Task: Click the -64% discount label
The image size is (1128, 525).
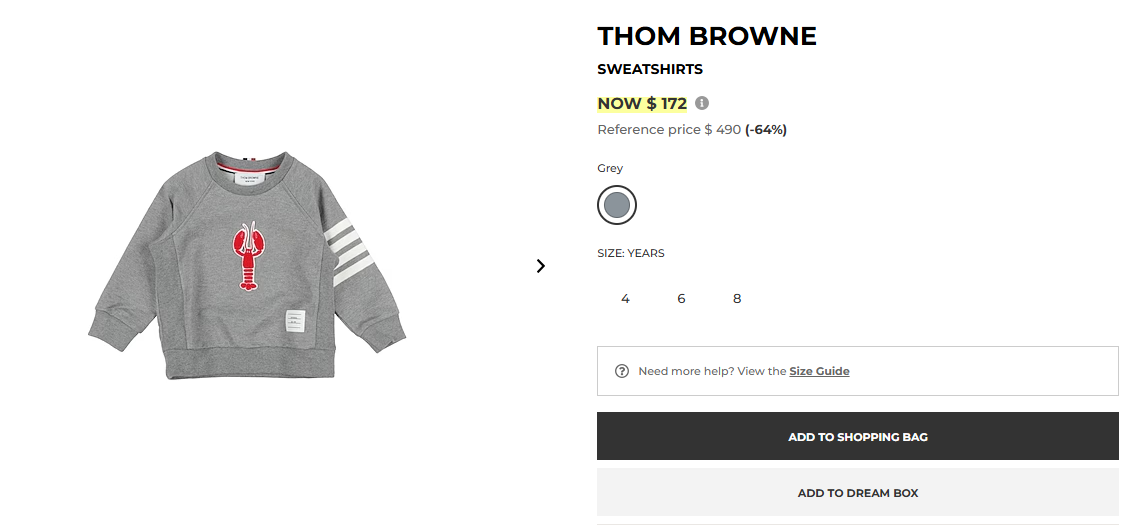Action: tap(766, 130)
